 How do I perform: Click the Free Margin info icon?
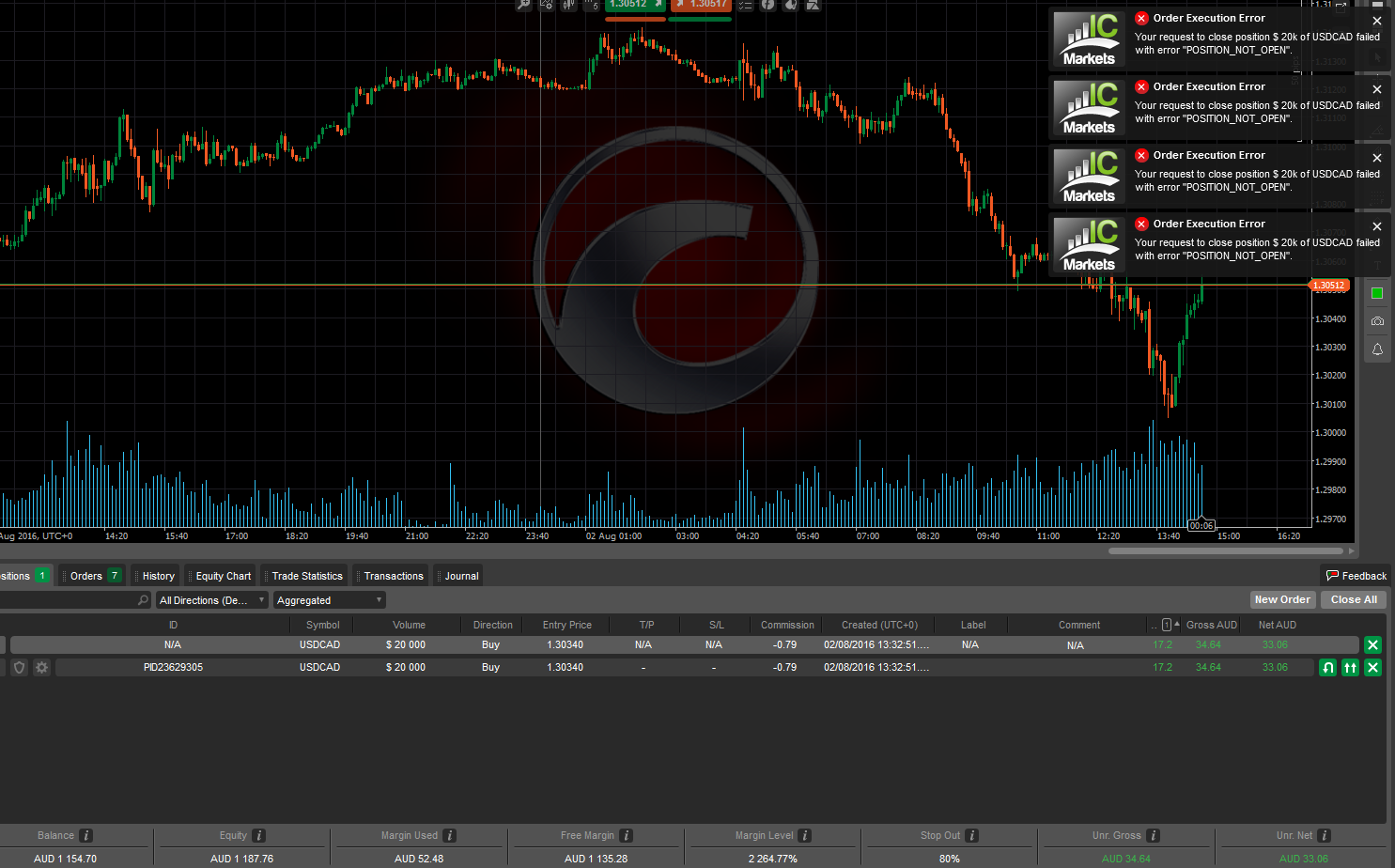click(627, 835)
